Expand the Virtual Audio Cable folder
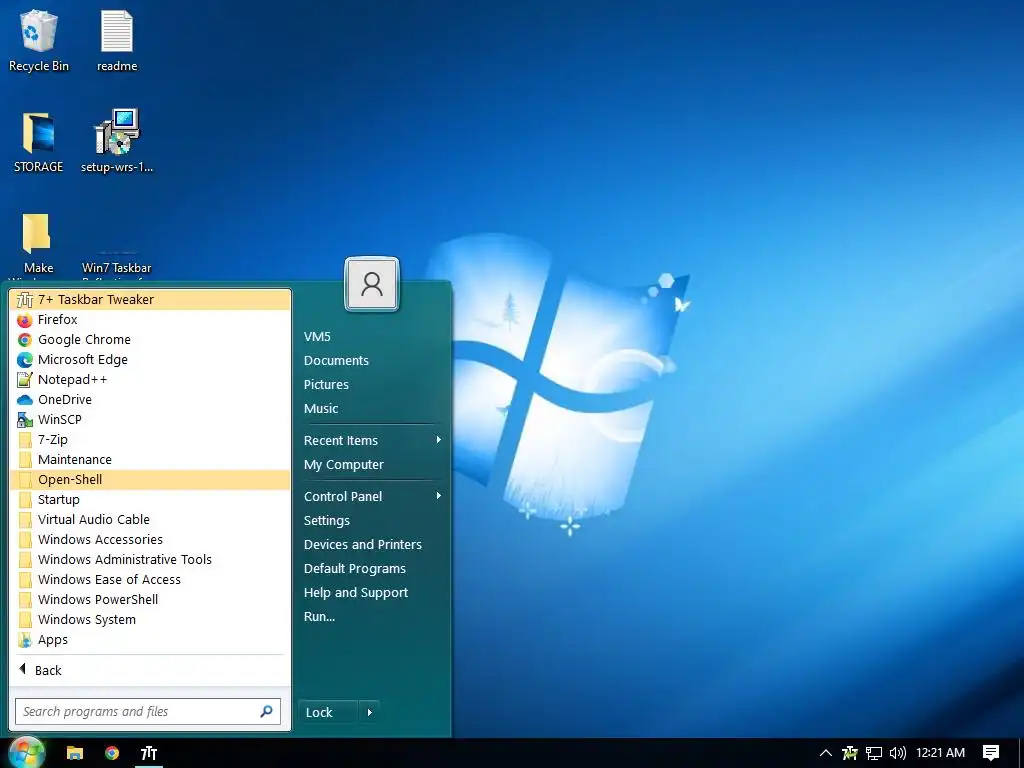This screenshot has height=768, width=1024. (x=150, y=520)
